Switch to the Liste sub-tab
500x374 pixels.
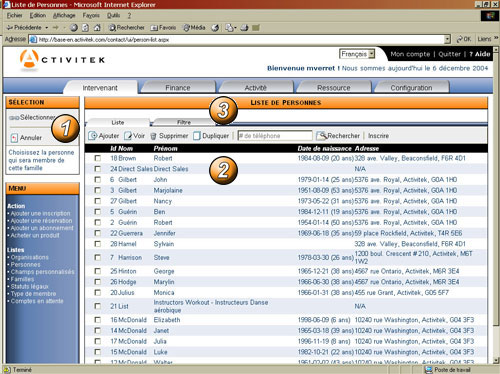click(x=118, y=122)
